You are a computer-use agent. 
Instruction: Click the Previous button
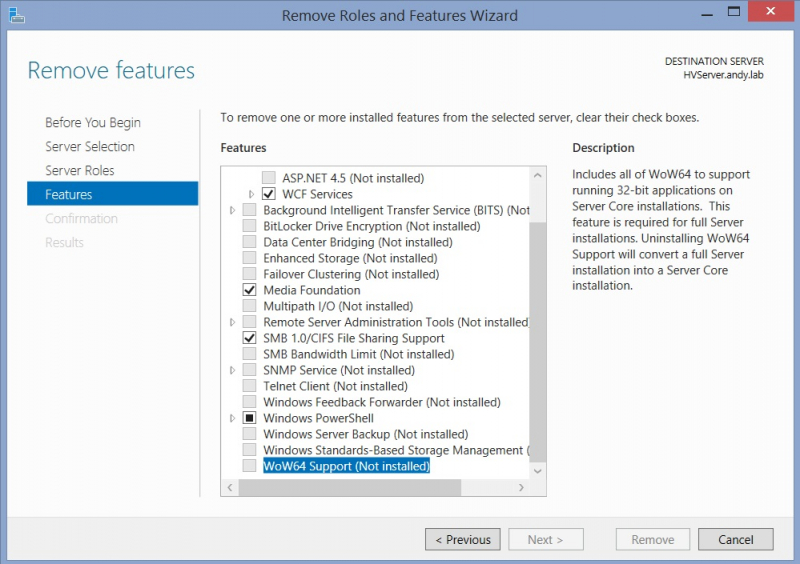tap(461, 539)
